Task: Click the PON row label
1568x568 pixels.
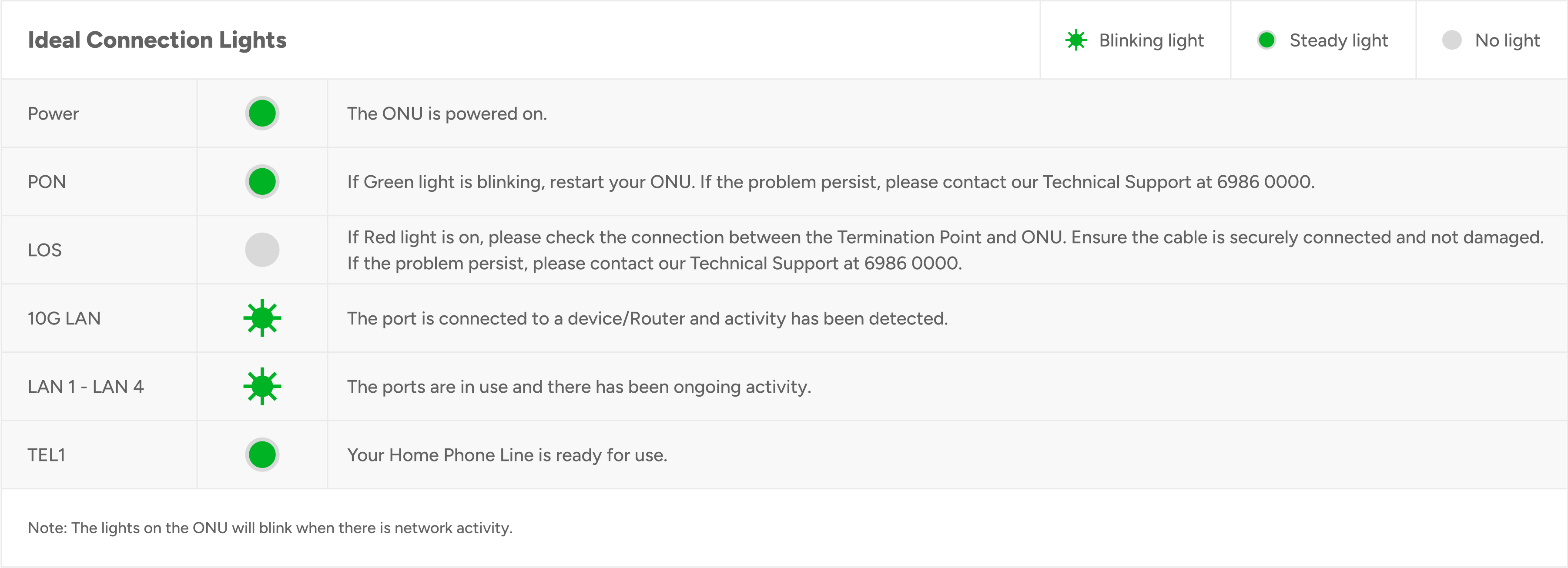Action: pyautogui.click(x=47, y=182)
